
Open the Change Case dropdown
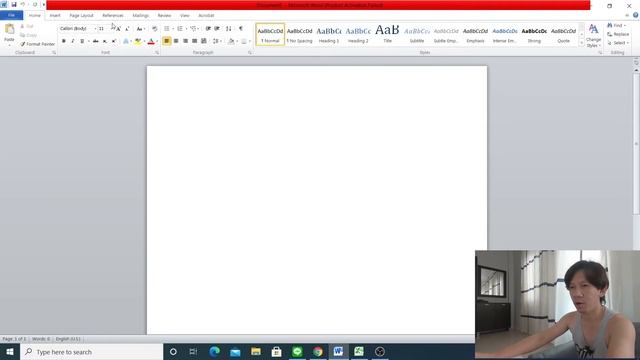point(140,29)
